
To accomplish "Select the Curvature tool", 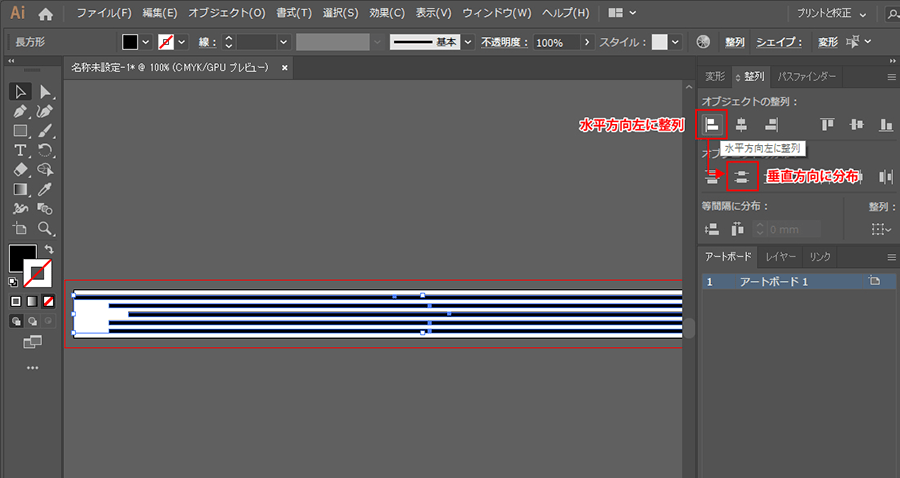I will click(x=45, y=111).
